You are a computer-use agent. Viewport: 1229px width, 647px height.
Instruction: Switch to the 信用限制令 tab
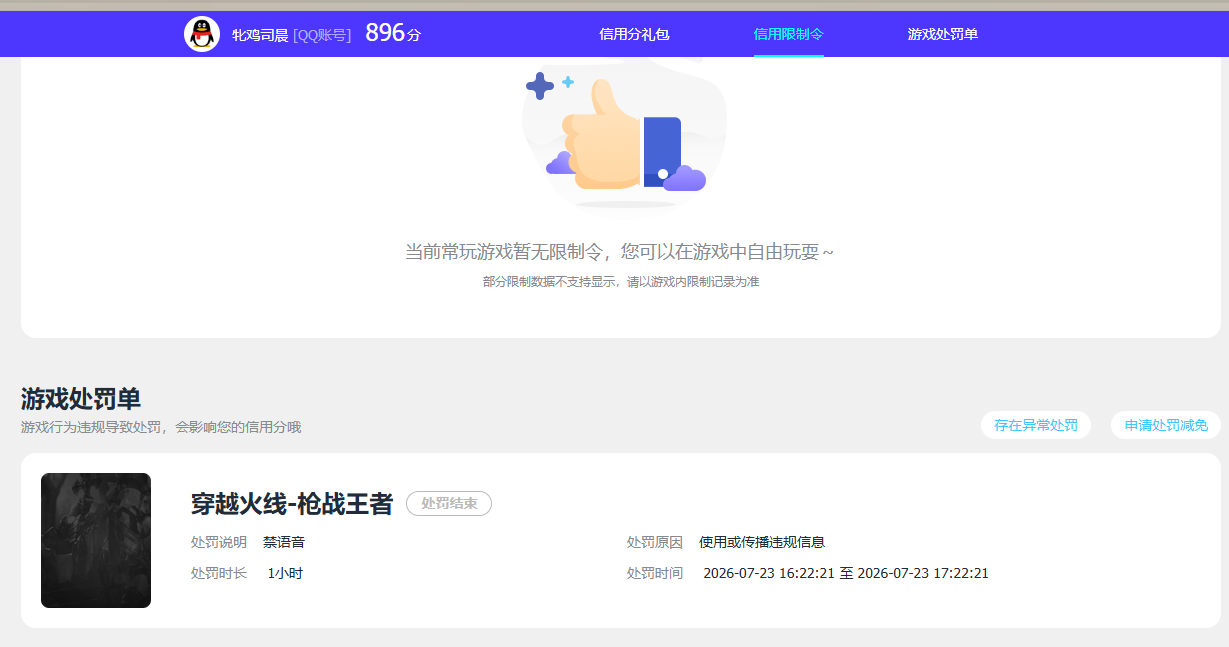(789, 34)
